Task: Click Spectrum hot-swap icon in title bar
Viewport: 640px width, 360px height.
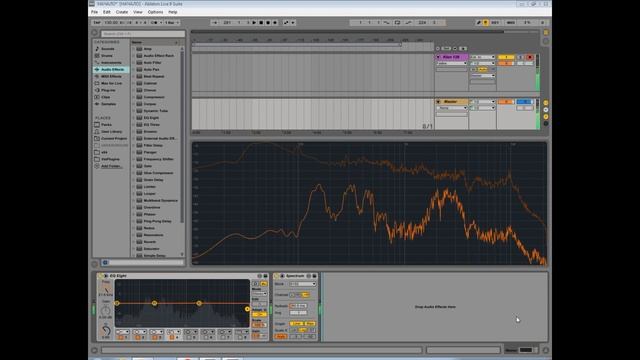Action: (309, 276)
